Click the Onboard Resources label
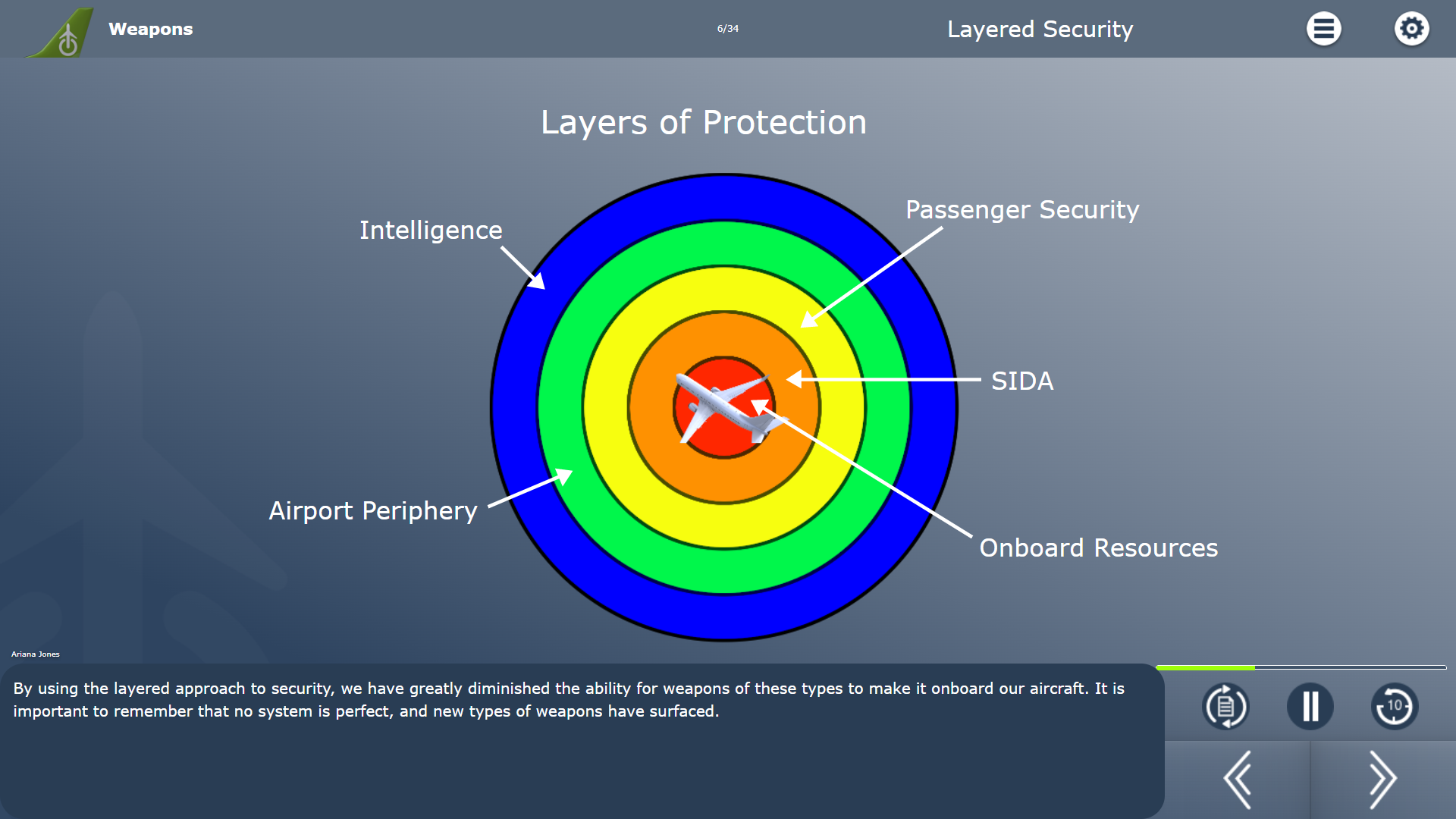Image resolution: width=1456 pixels, height=819 pixels. coord(1098,548)
